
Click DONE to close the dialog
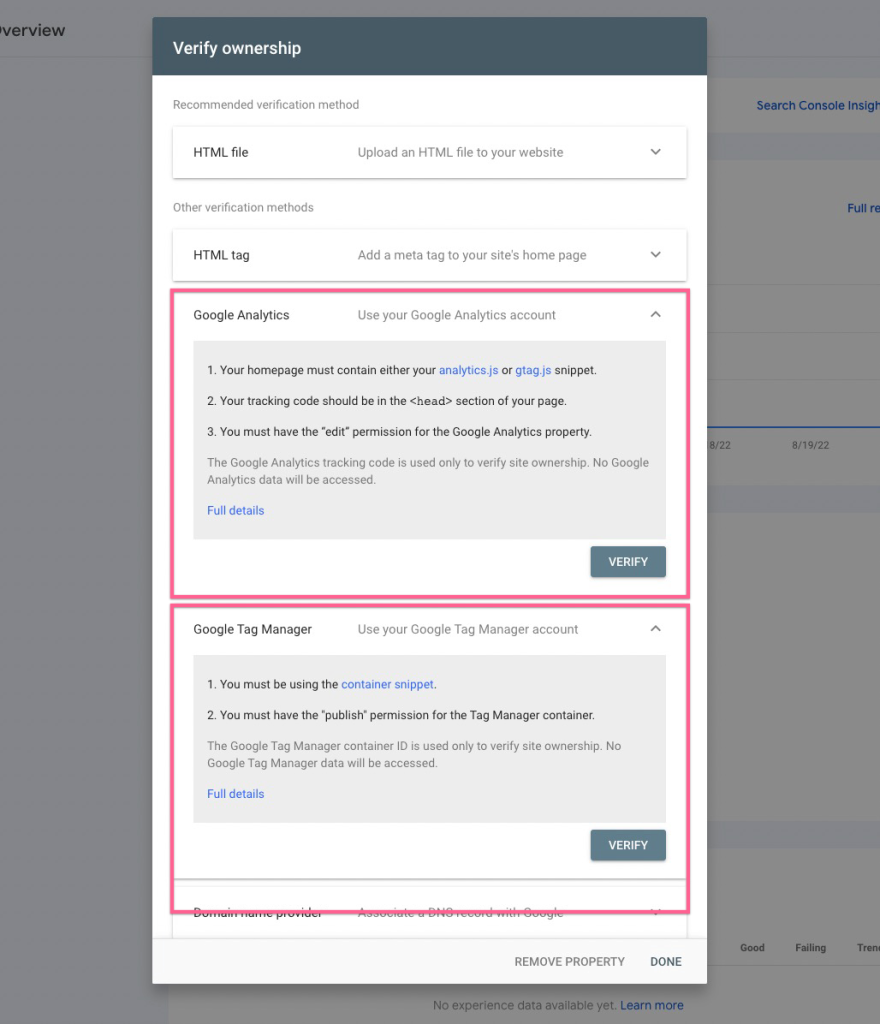(666, 961)
